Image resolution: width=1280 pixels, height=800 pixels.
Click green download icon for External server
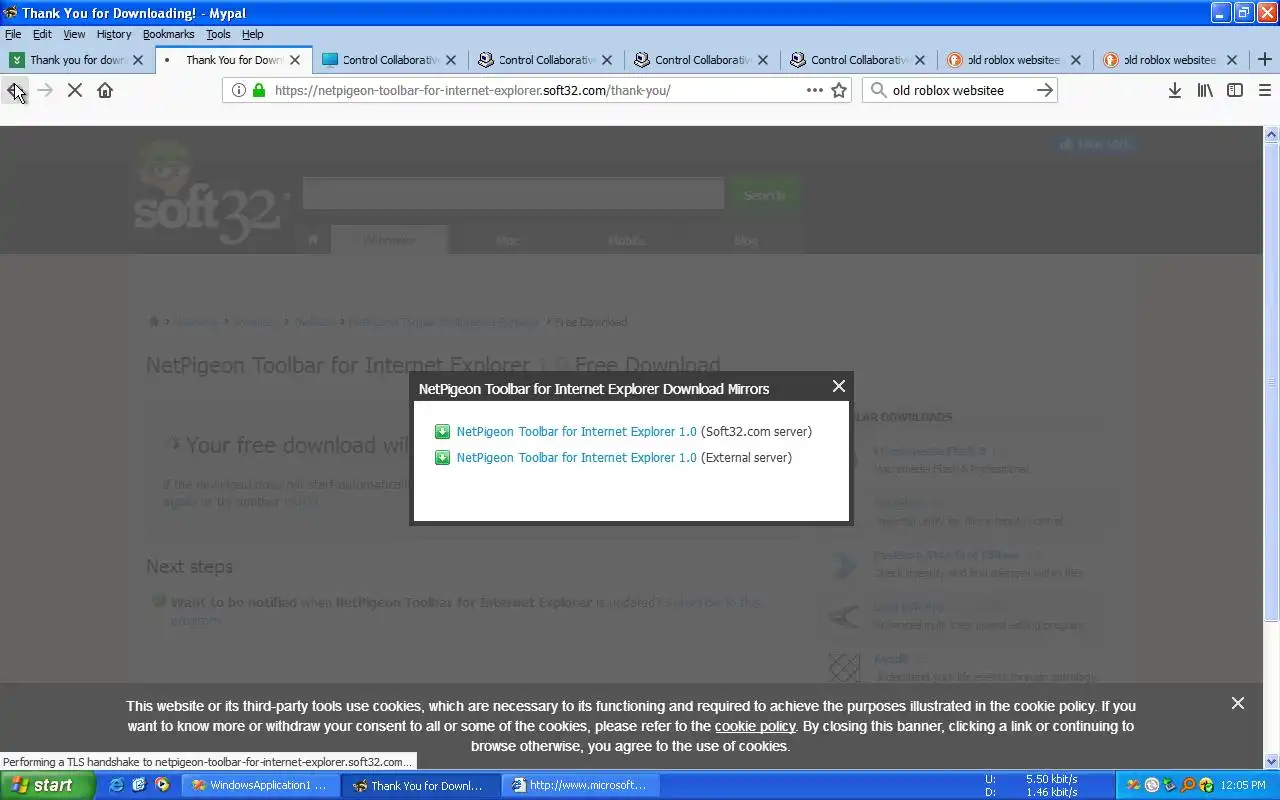click(x=442, y=458)
